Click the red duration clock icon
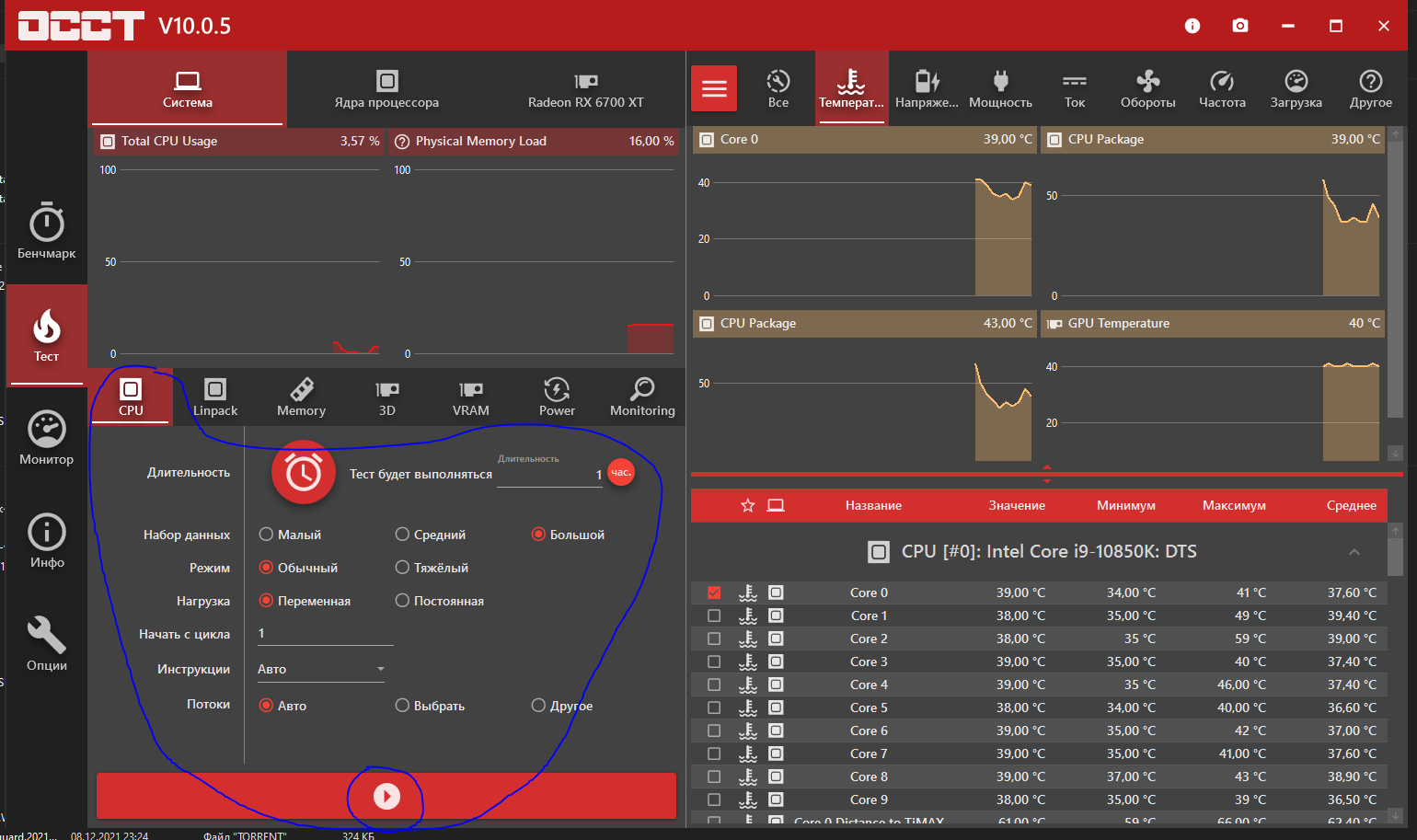This screenshot has height=840, width=1417. [304, 473]
